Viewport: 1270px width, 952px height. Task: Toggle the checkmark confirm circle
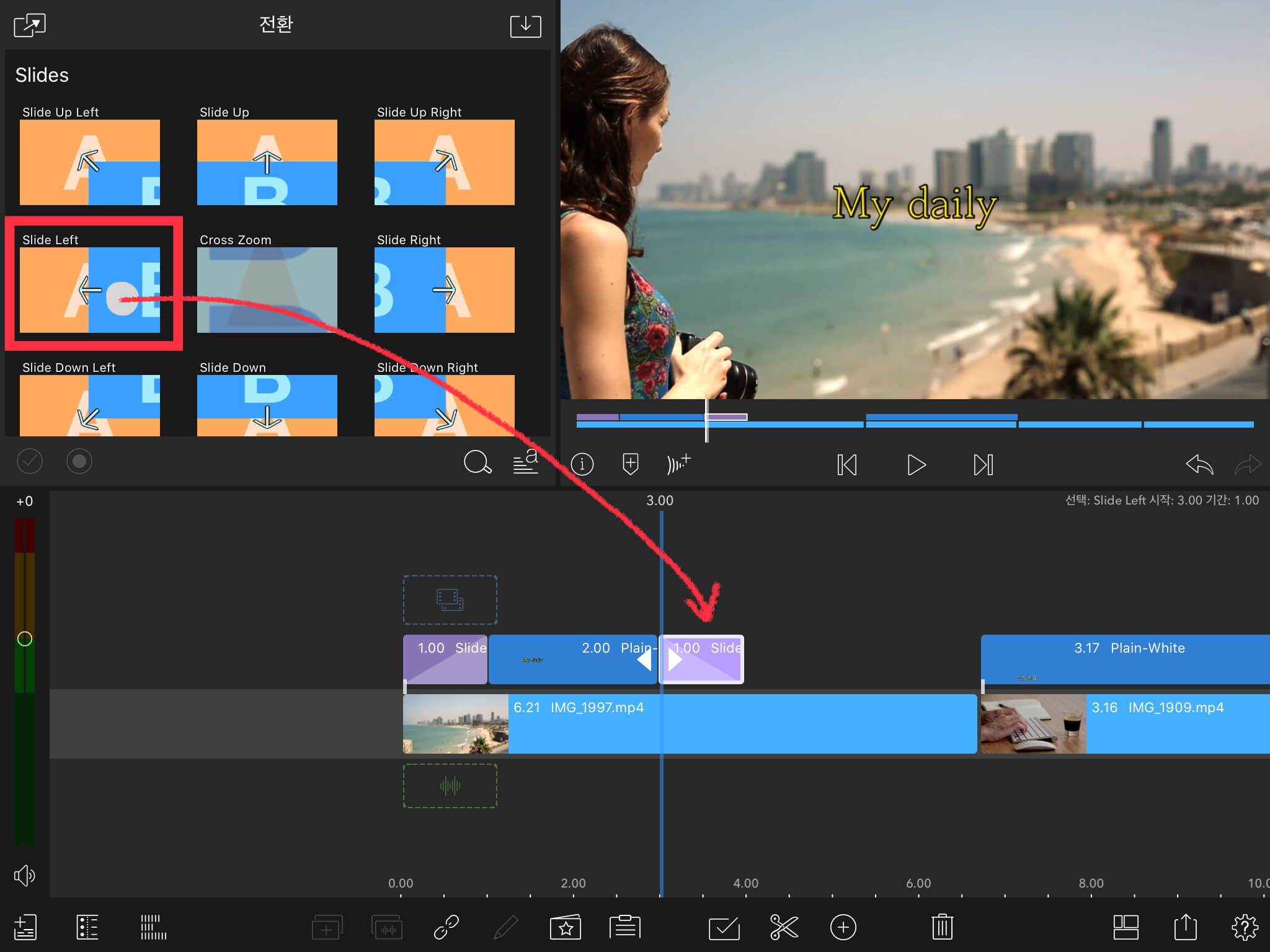(30, 461)
